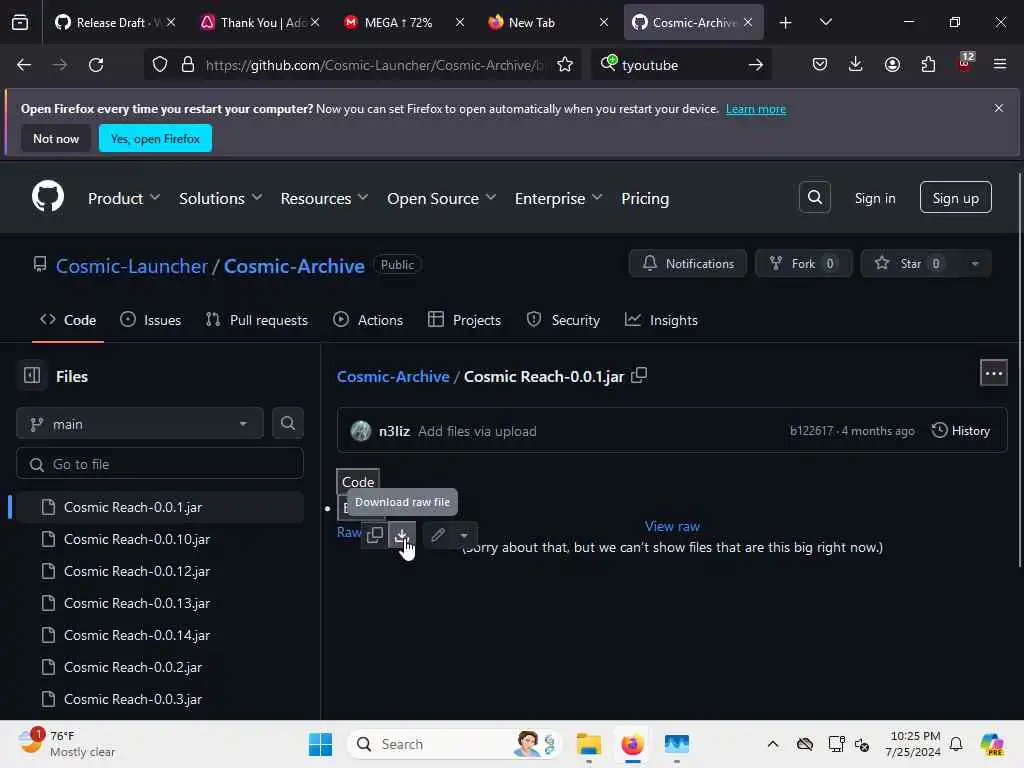Image resolution: width=1024 pixels, height=768 pixels.
Task: Click the Sign up button
Action: 955,198
